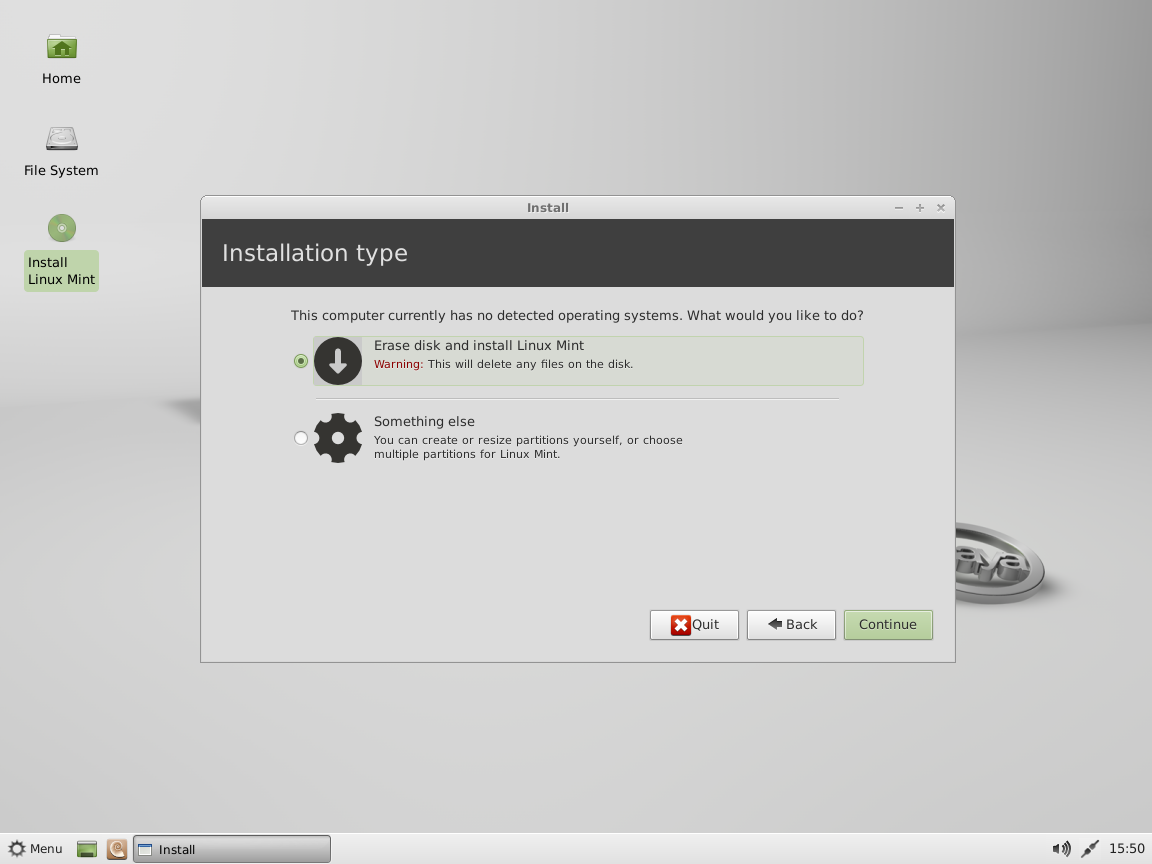Close the Install window
Image resolution: width=1152 pixels, height=864 pixels.
click(940, 208)
